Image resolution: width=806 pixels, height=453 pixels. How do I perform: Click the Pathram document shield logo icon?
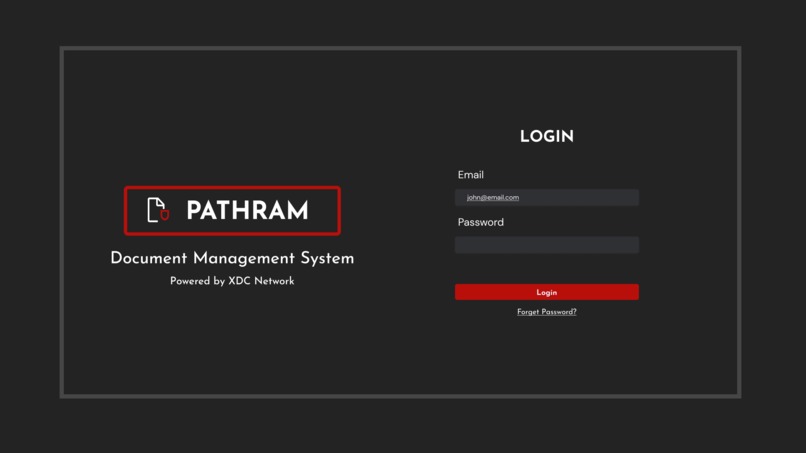click(x=158, y=210)
